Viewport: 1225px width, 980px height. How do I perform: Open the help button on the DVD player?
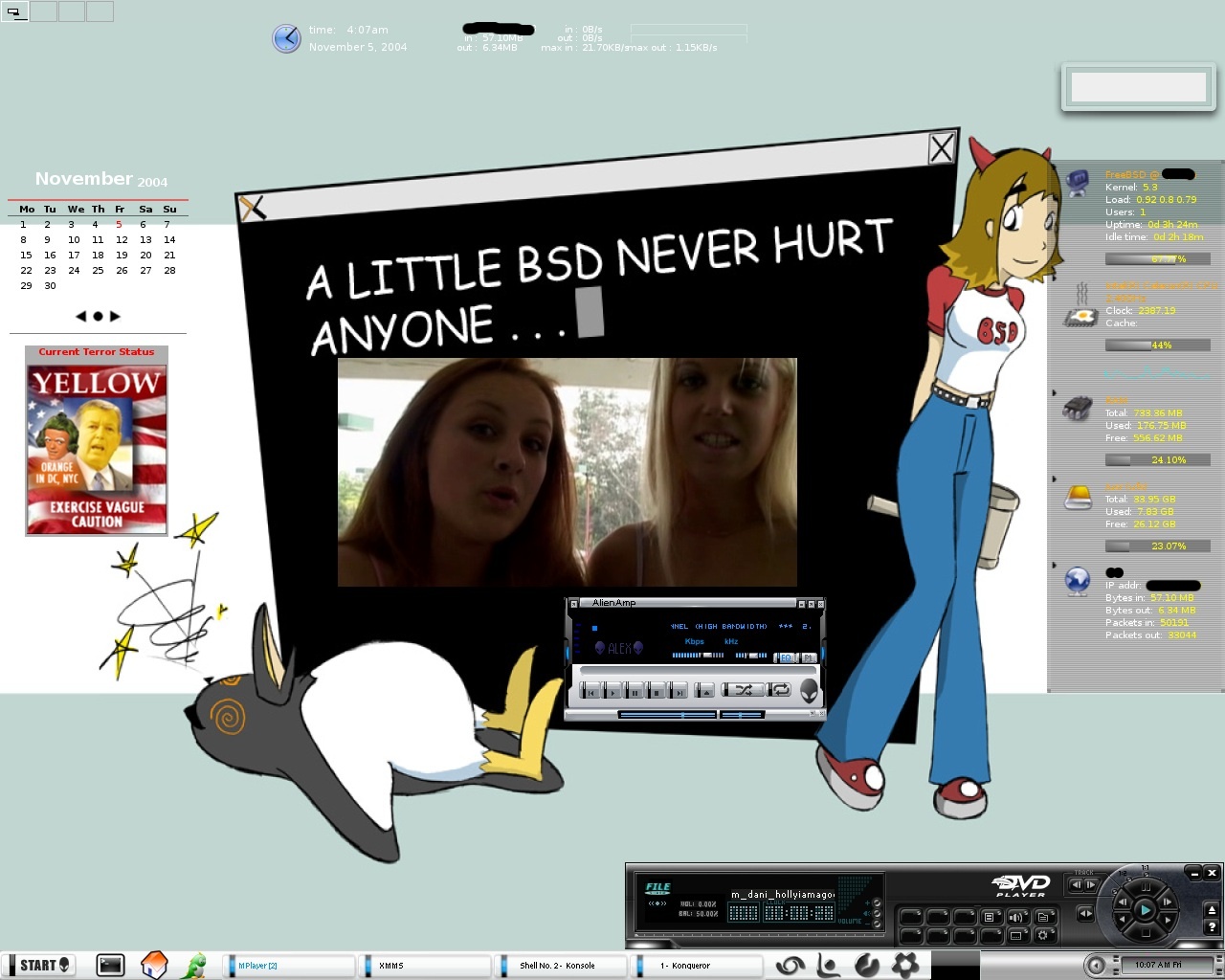pos(1212,926)
